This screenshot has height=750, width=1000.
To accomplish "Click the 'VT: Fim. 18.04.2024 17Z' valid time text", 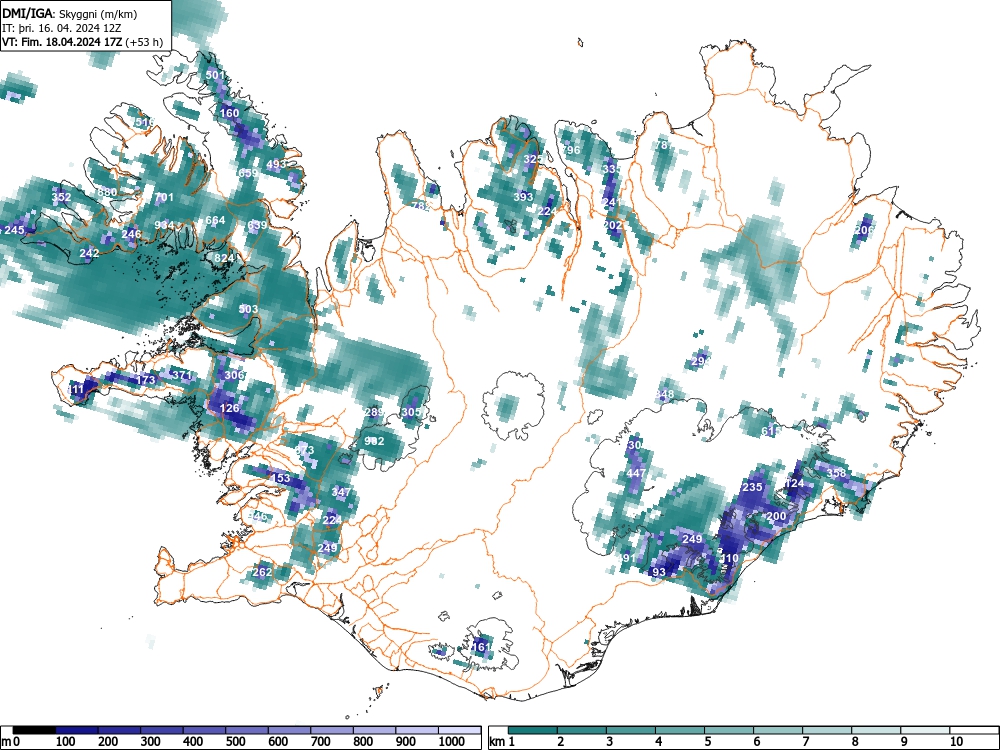I will [x=64, y=42].
